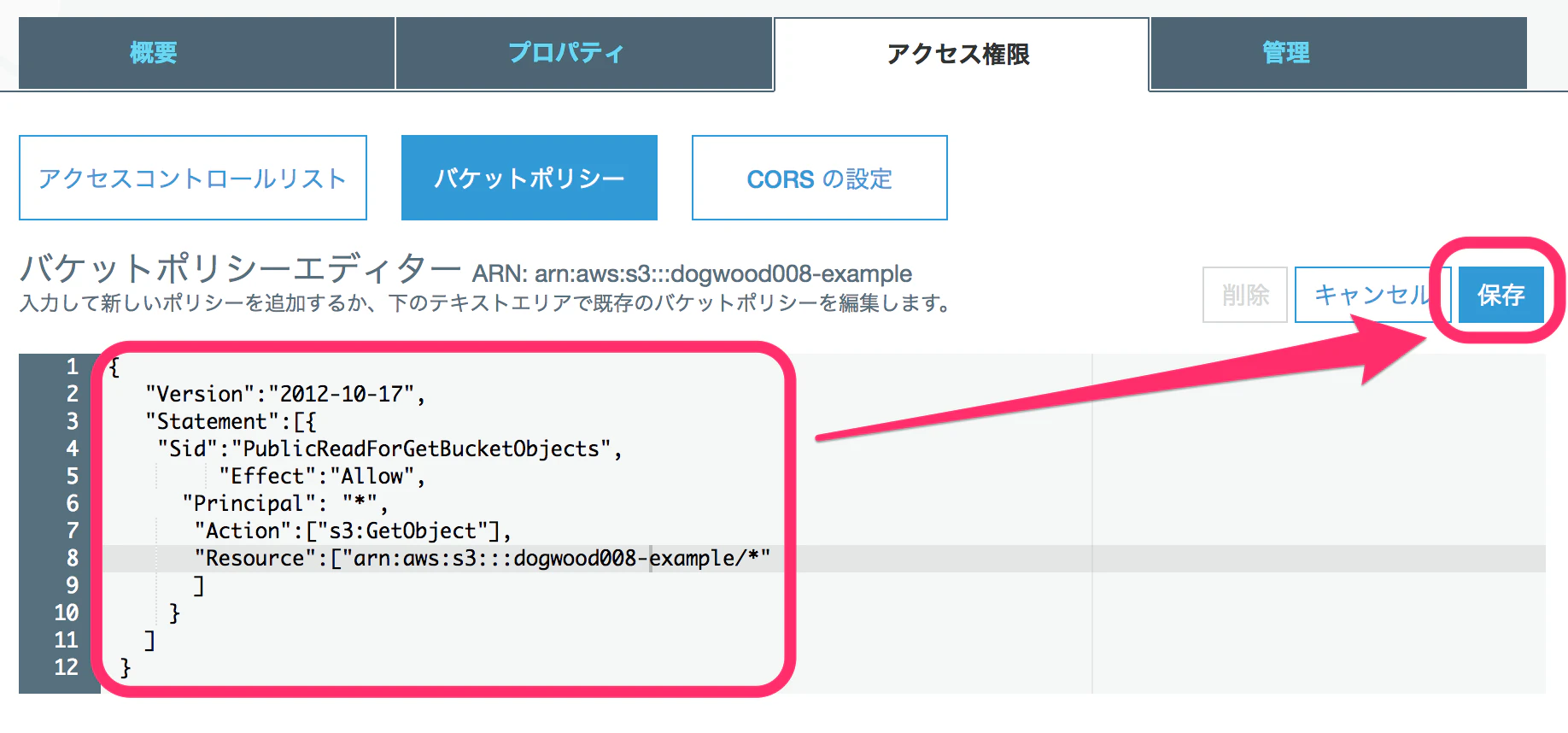
Task: Click line number 1 in gutter
Action: point(73,366)
